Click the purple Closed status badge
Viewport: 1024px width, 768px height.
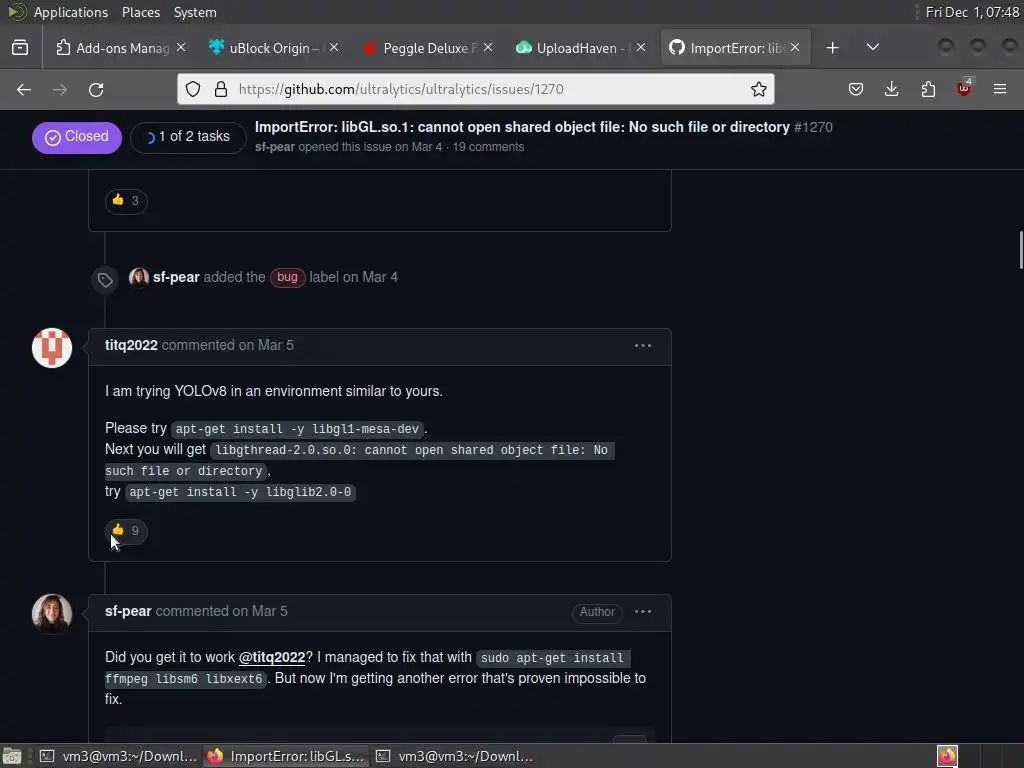[x=76, y=137]
